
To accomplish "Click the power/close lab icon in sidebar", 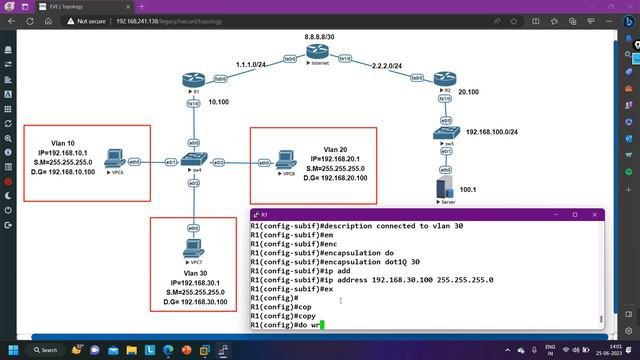I will point(8,210).
